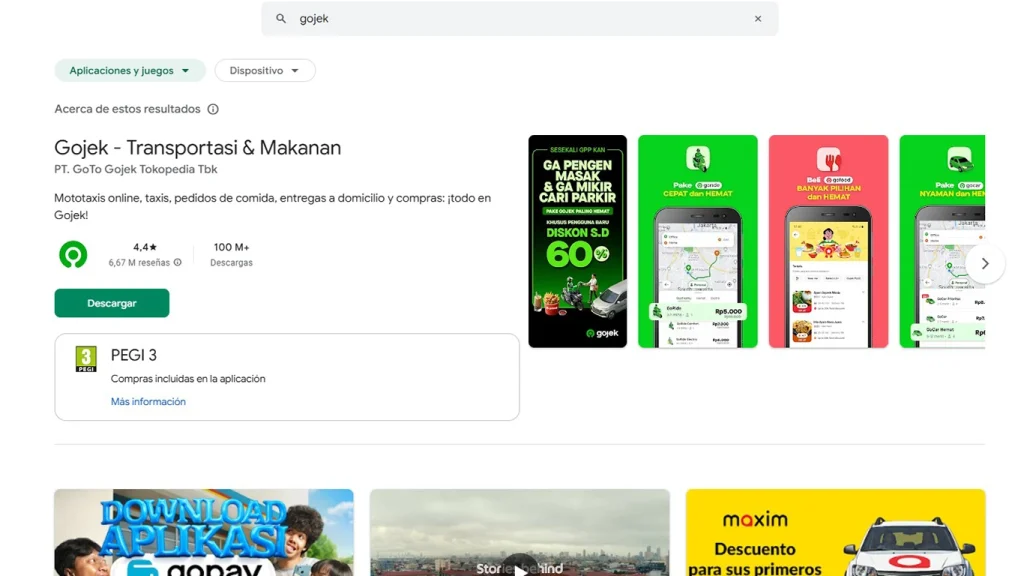Open the Diskon 60% promo screenshot

(x=577, y=241)
